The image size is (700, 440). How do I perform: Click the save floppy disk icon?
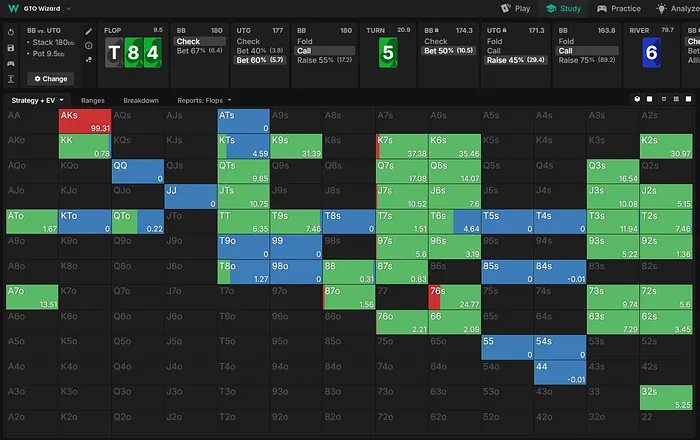(x=10, y=47)
